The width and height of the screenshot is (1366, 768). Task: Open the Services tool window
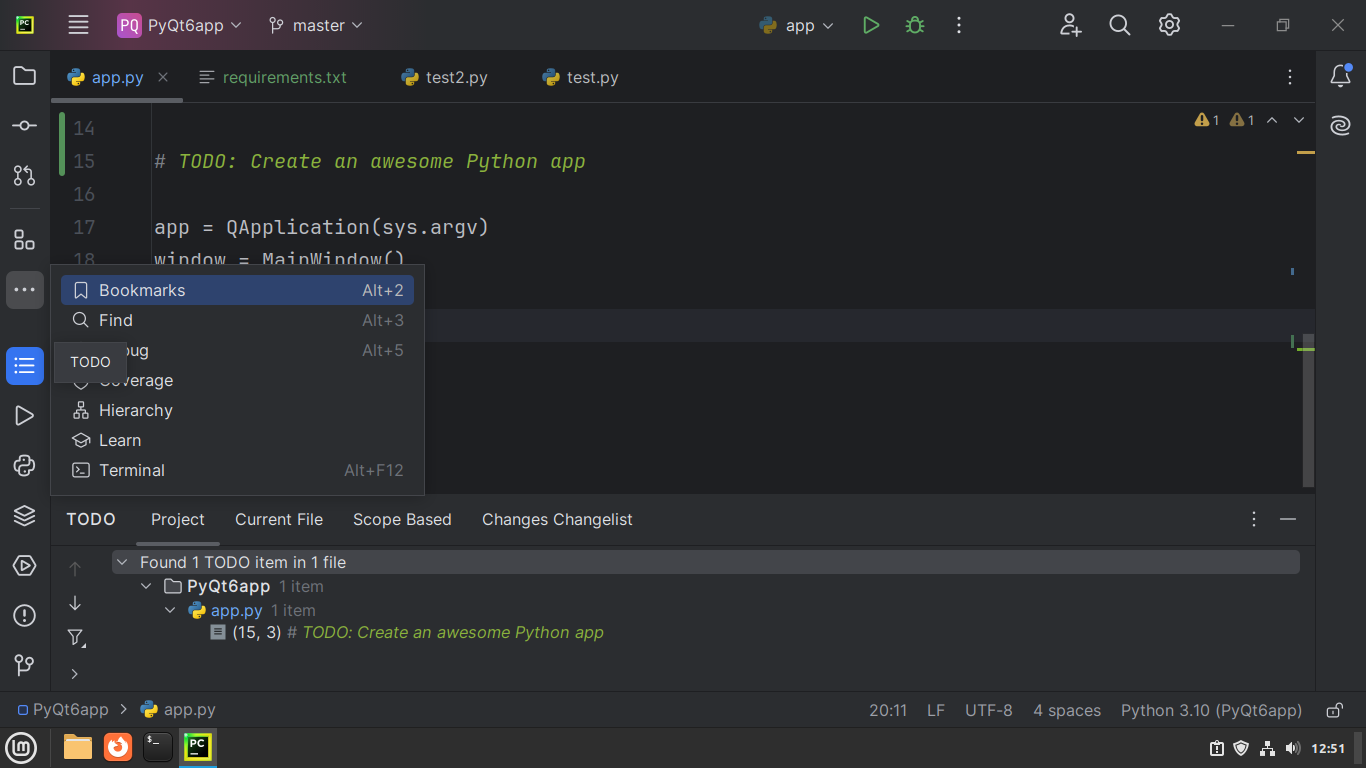point(24,566)
